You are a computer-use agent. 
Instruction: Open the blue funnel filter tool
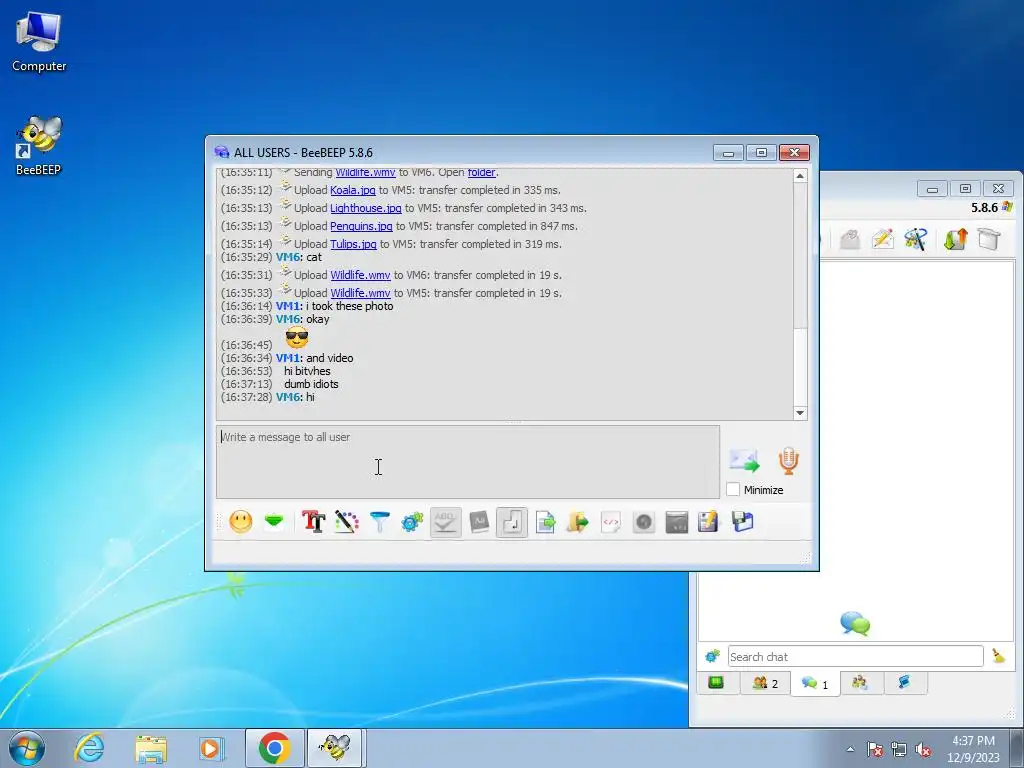tap(379, 522)
